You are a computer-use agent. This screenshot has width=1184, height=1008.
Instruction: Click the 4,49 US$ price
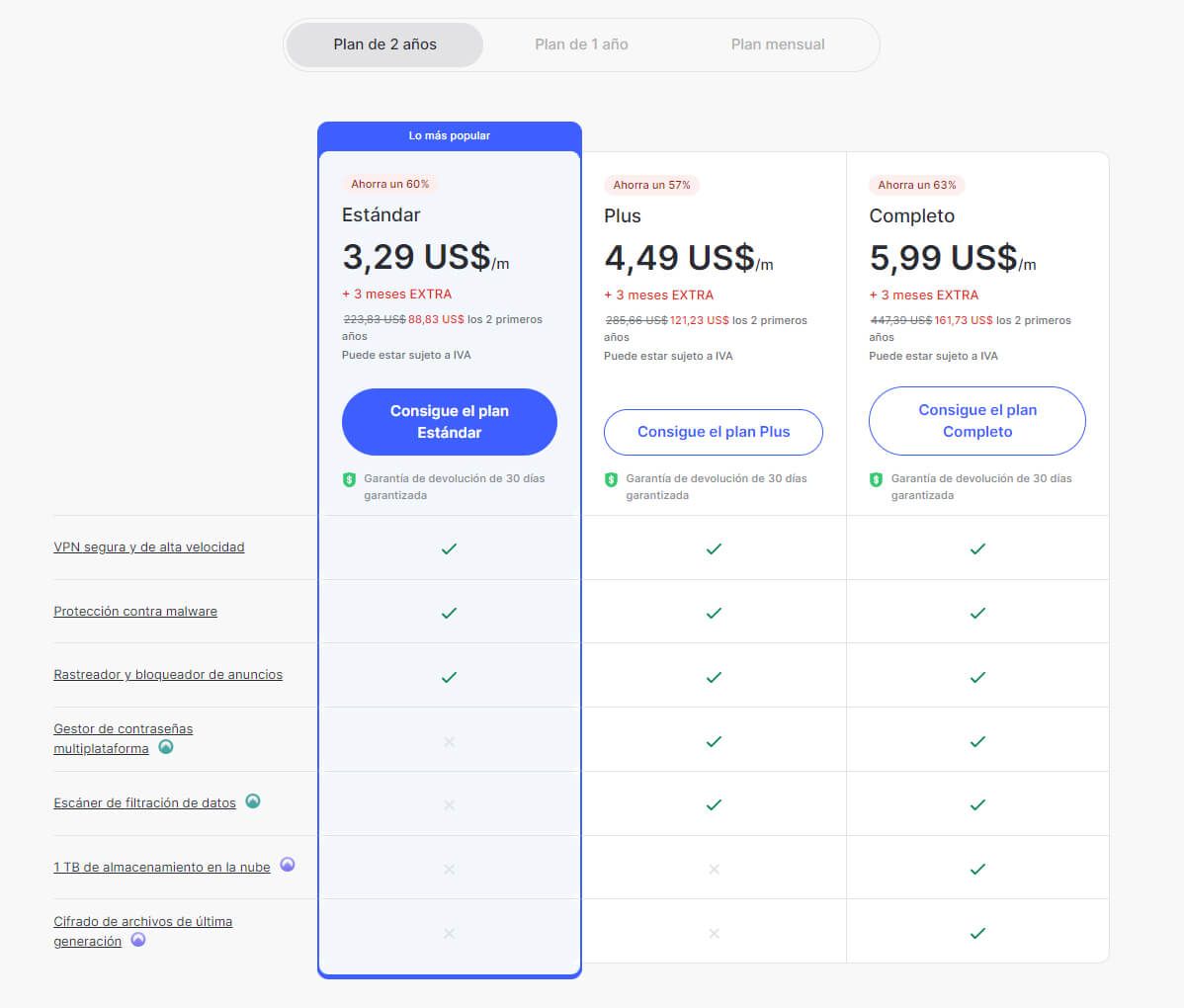coord(680,258)
